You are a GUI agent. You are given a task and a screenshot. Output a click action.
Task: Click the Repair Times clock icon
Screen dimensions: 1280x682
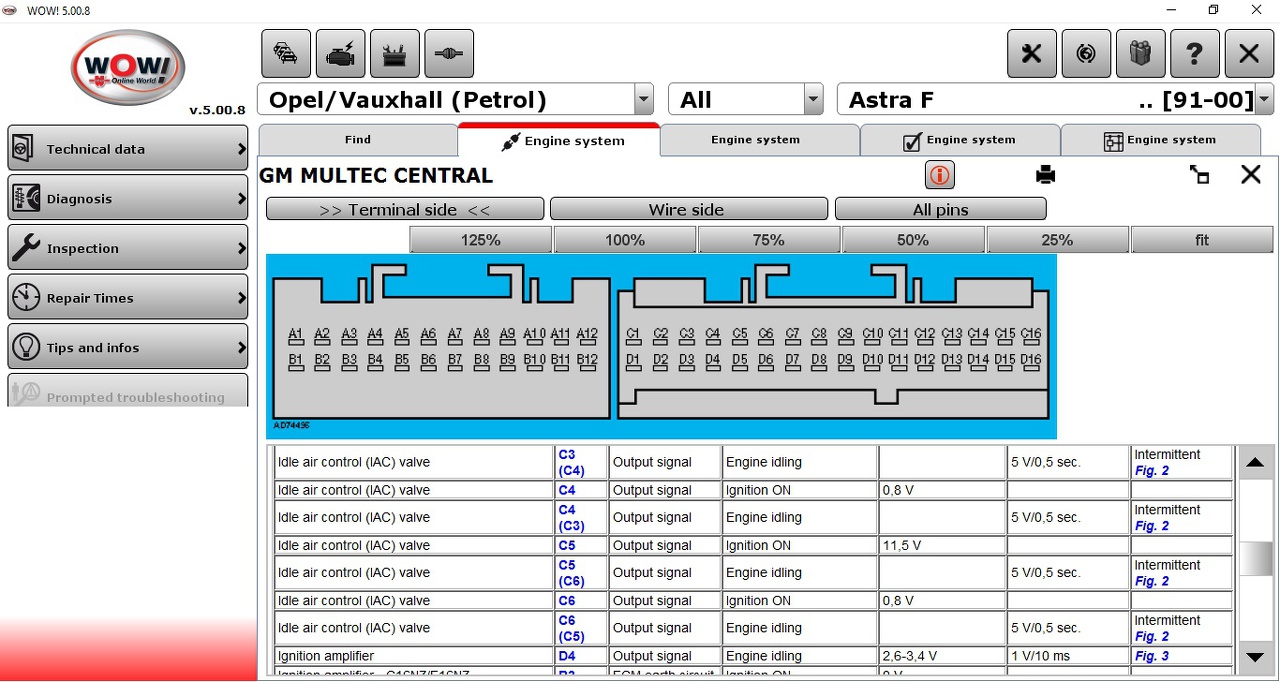click(x=26, y=298)
